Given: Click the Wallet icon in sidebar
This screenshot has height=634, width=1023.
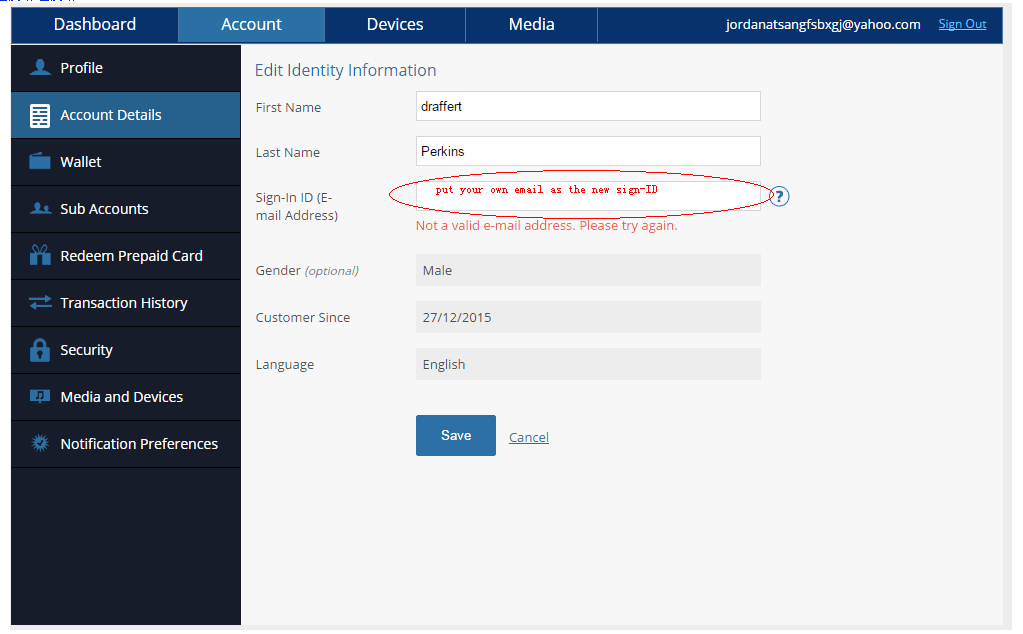Looking at the screenshot, I should (40, 162).
